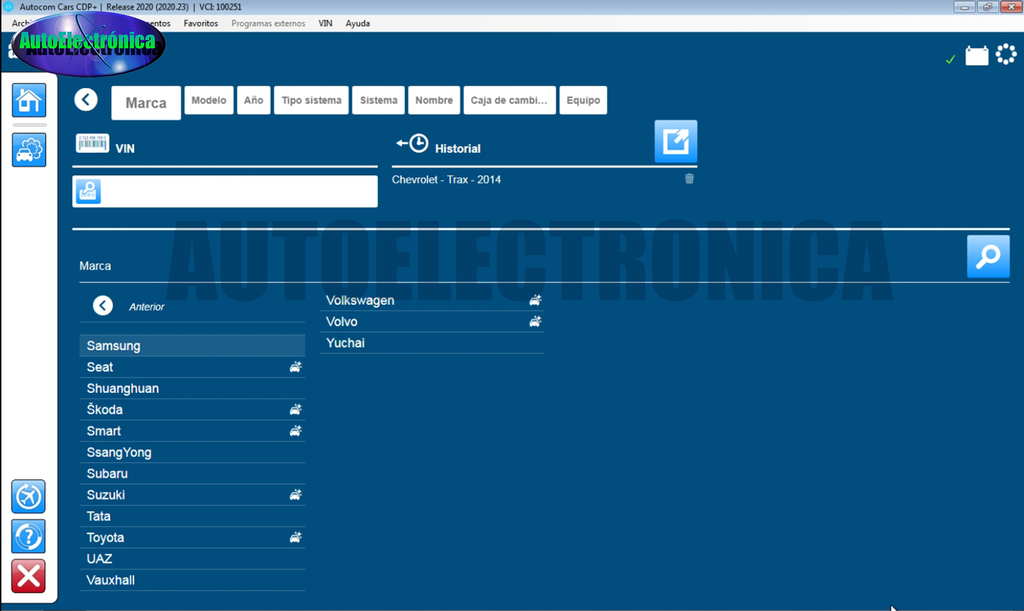Choose the Toyota brand
1024x611 pixels.
(193, 537)
